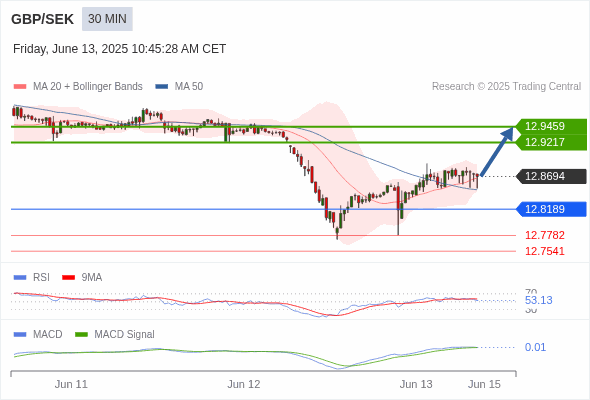Screen dimensions: 590x400
Task: Click the blue MACD legend swatch
Action: tap(20, 335)
